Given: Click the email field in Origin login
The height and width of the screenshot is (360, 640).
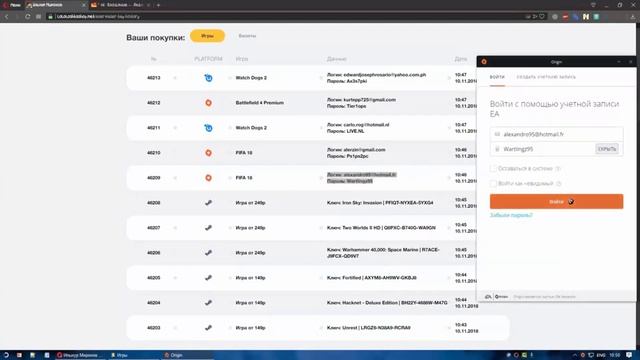Looking at the screenshot, I should tap(556, 134).
